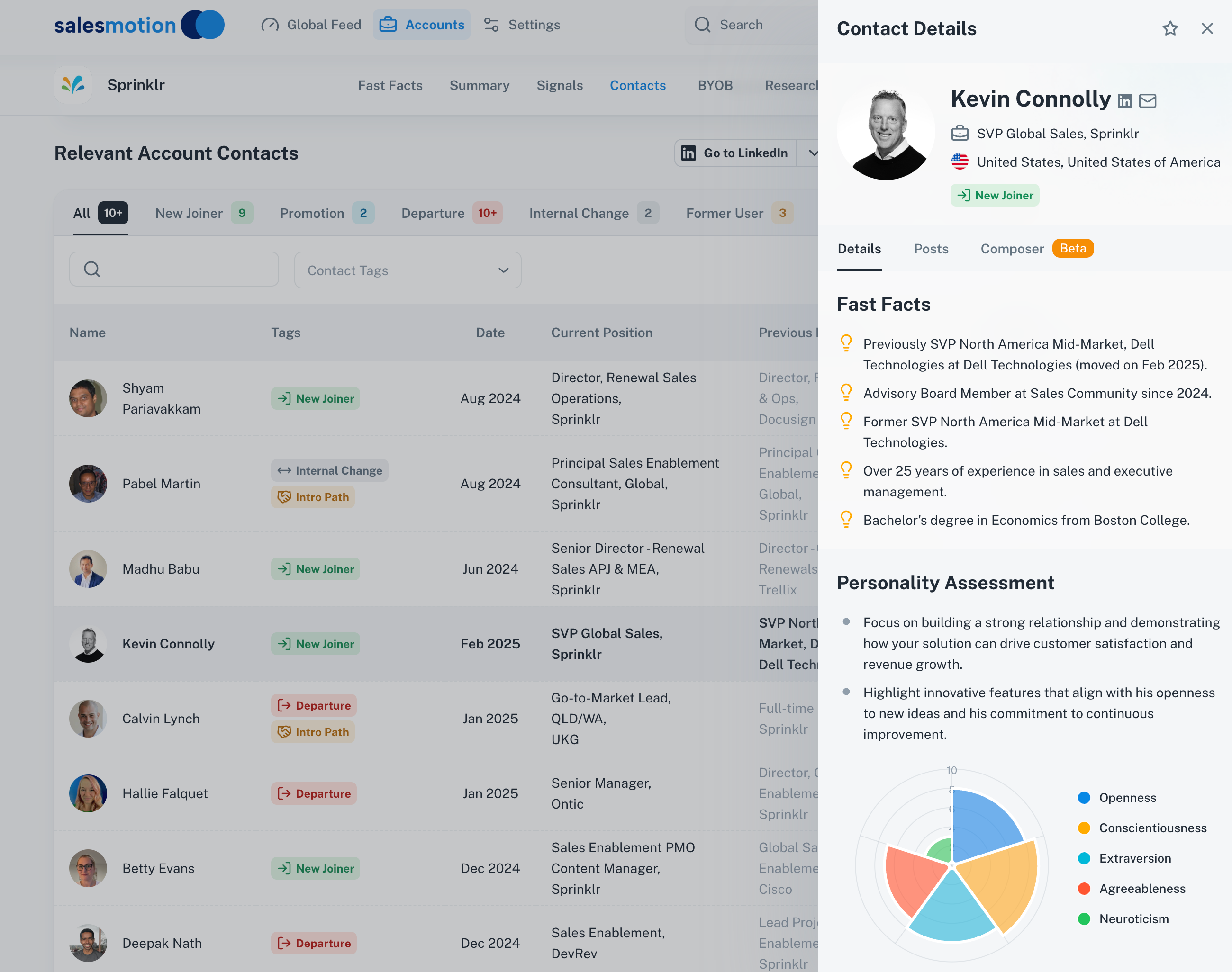Image resolution: width=1232 pixels, height=972 pixels.
Task: Toggle Neuroticism legend color dot
Action: coord(1084,919)
